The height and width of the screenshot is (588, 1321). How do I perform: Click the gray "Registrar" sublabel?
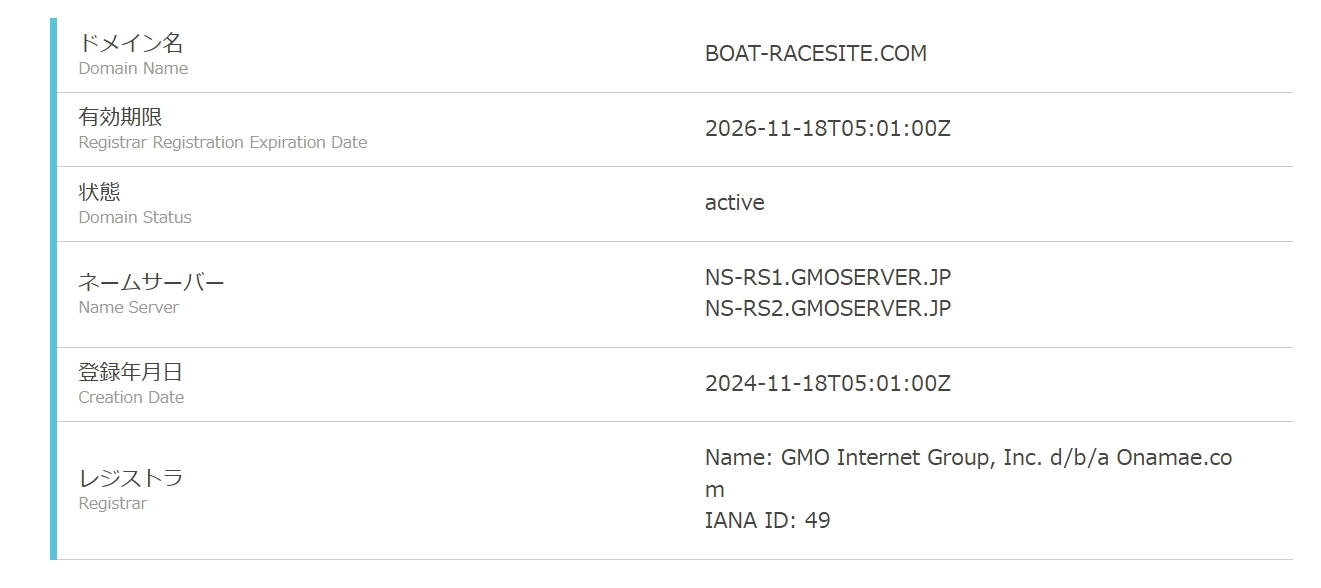click(x=112, y=504)
